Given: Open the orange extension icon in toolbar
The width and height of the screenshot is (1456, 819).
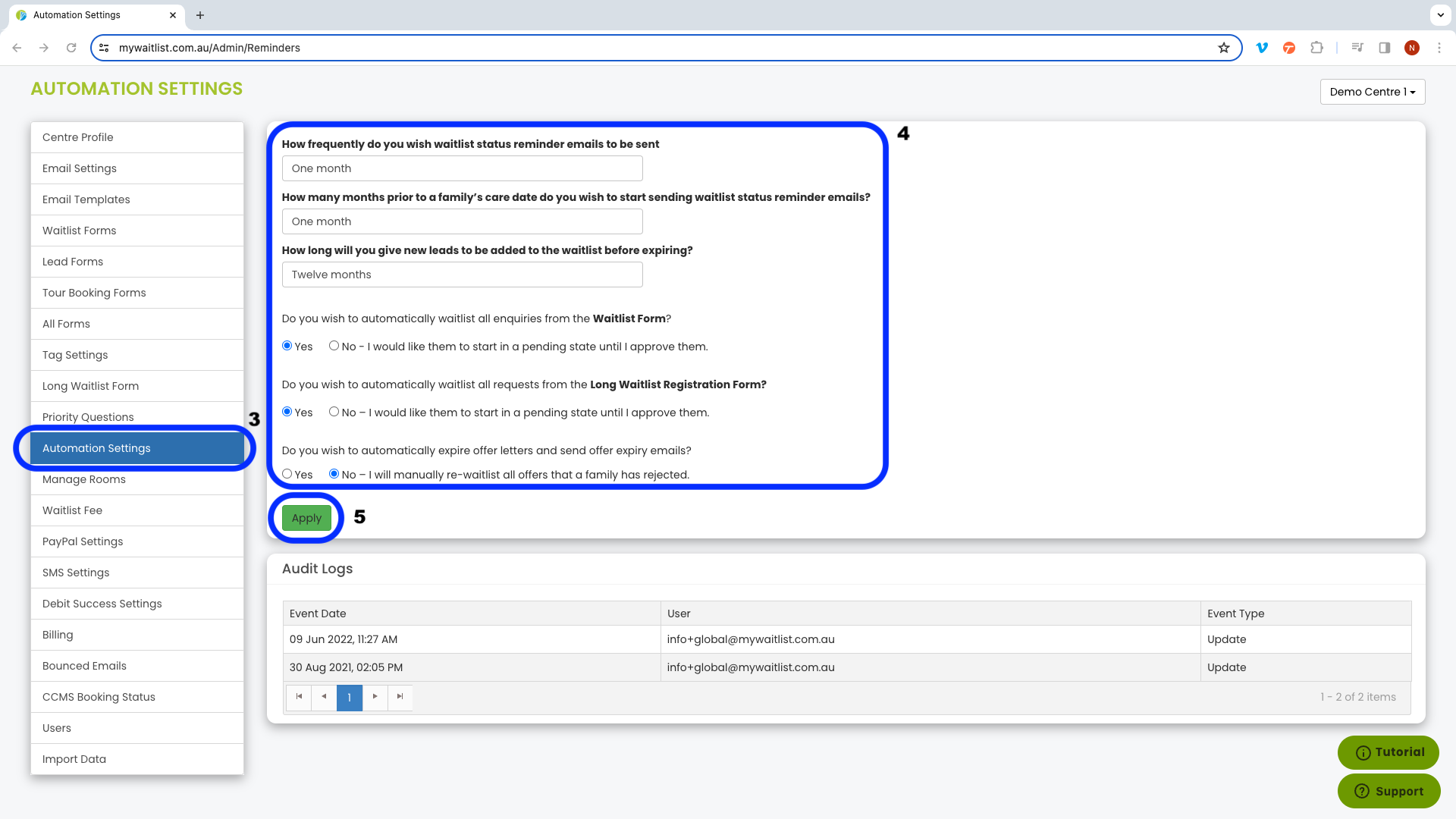Looking at the screenshot, I should 1289,48.
